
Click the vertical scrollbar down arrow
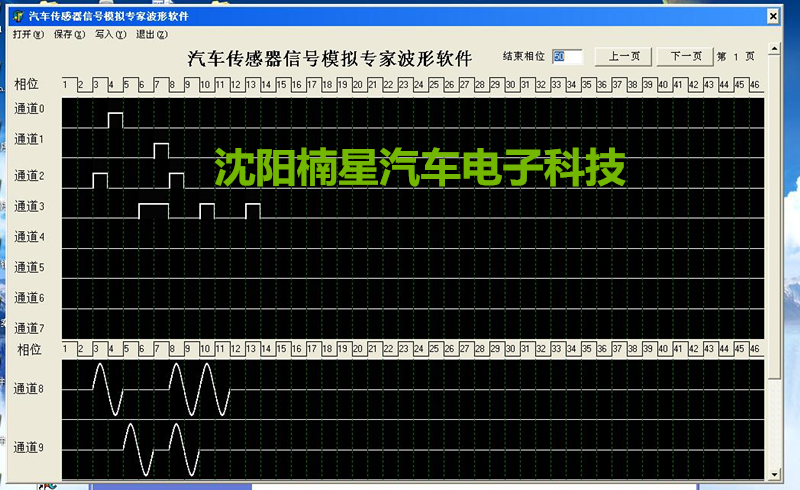pos(774,474)
